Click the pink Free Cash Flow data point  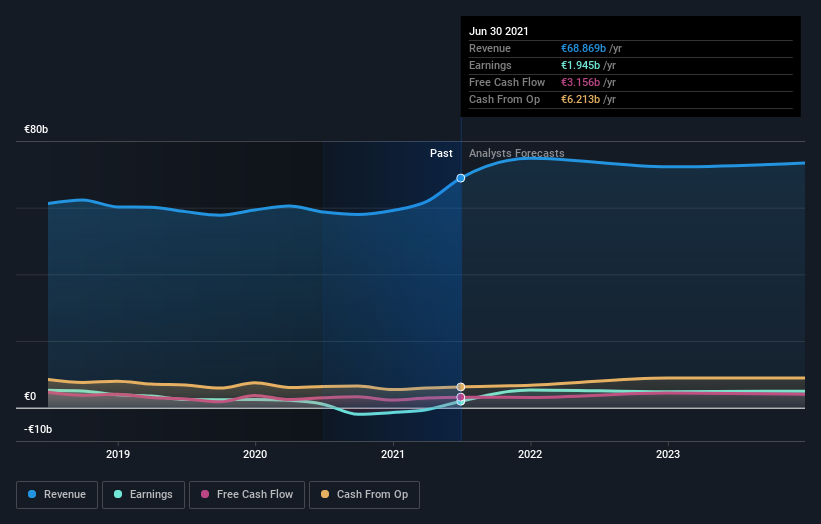(x=460, y=397)
